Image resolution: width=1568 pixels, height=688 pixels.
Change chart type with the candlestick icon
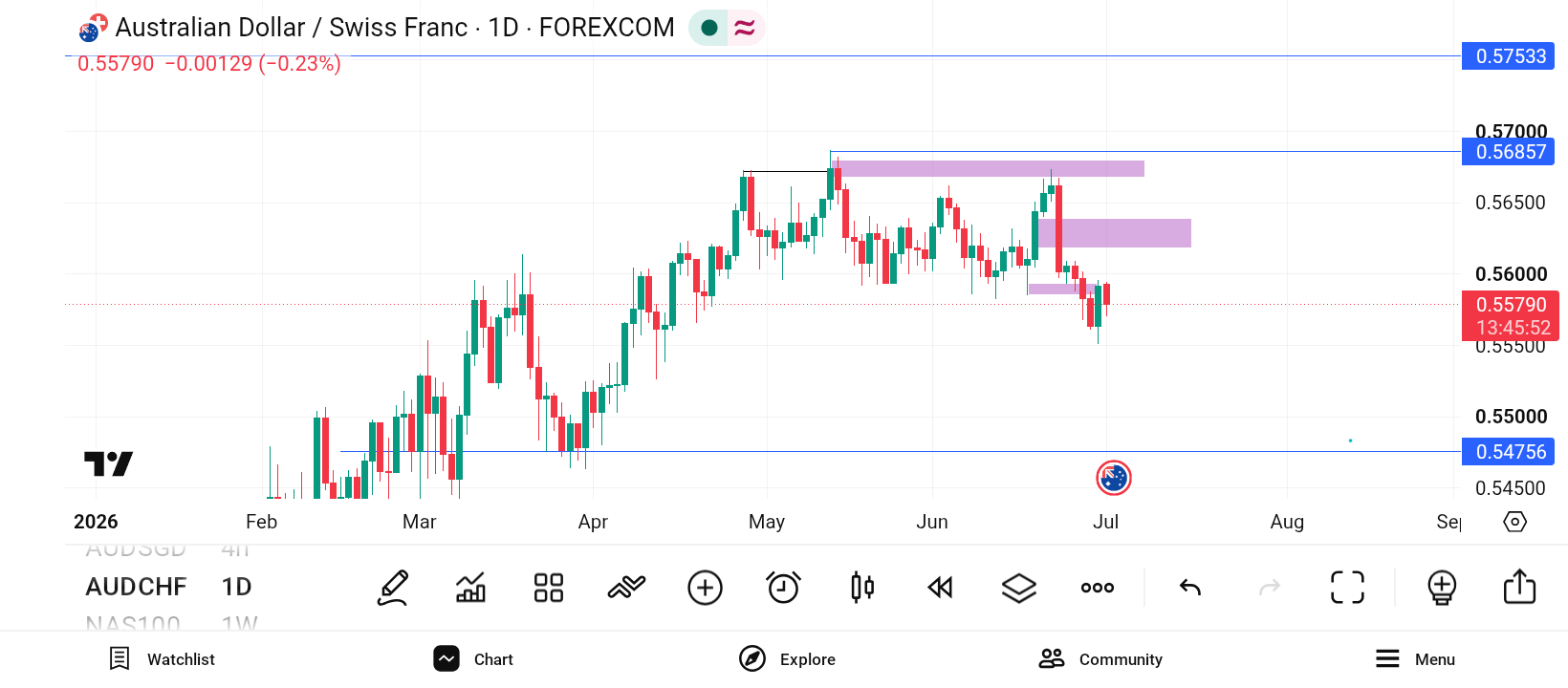point(862,588)
